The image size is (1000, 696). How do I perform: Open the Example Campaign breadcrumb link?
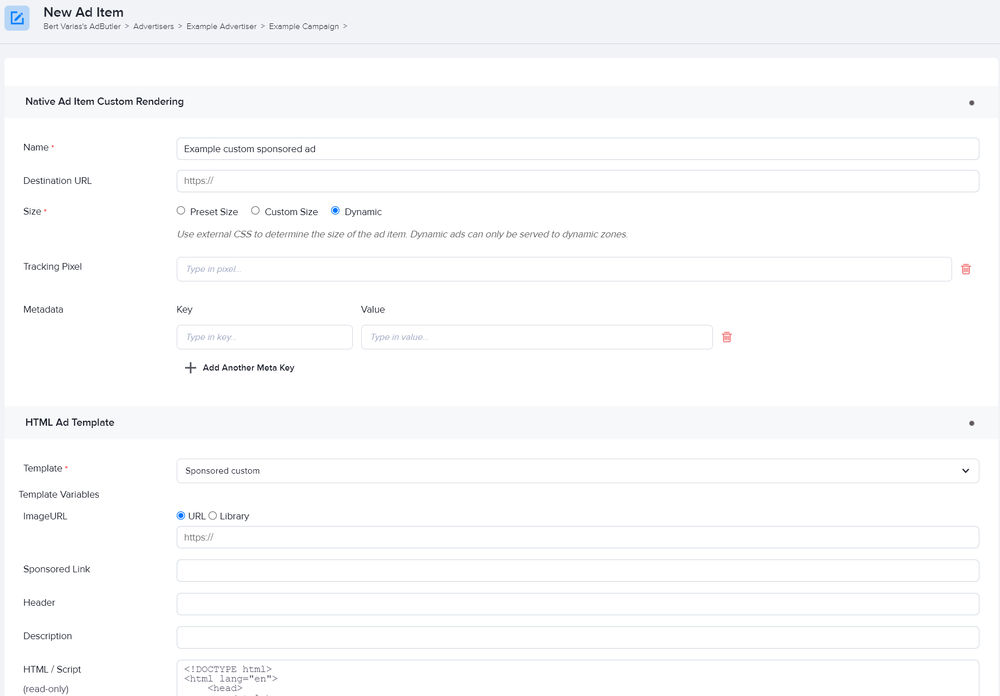coord(304,26)
